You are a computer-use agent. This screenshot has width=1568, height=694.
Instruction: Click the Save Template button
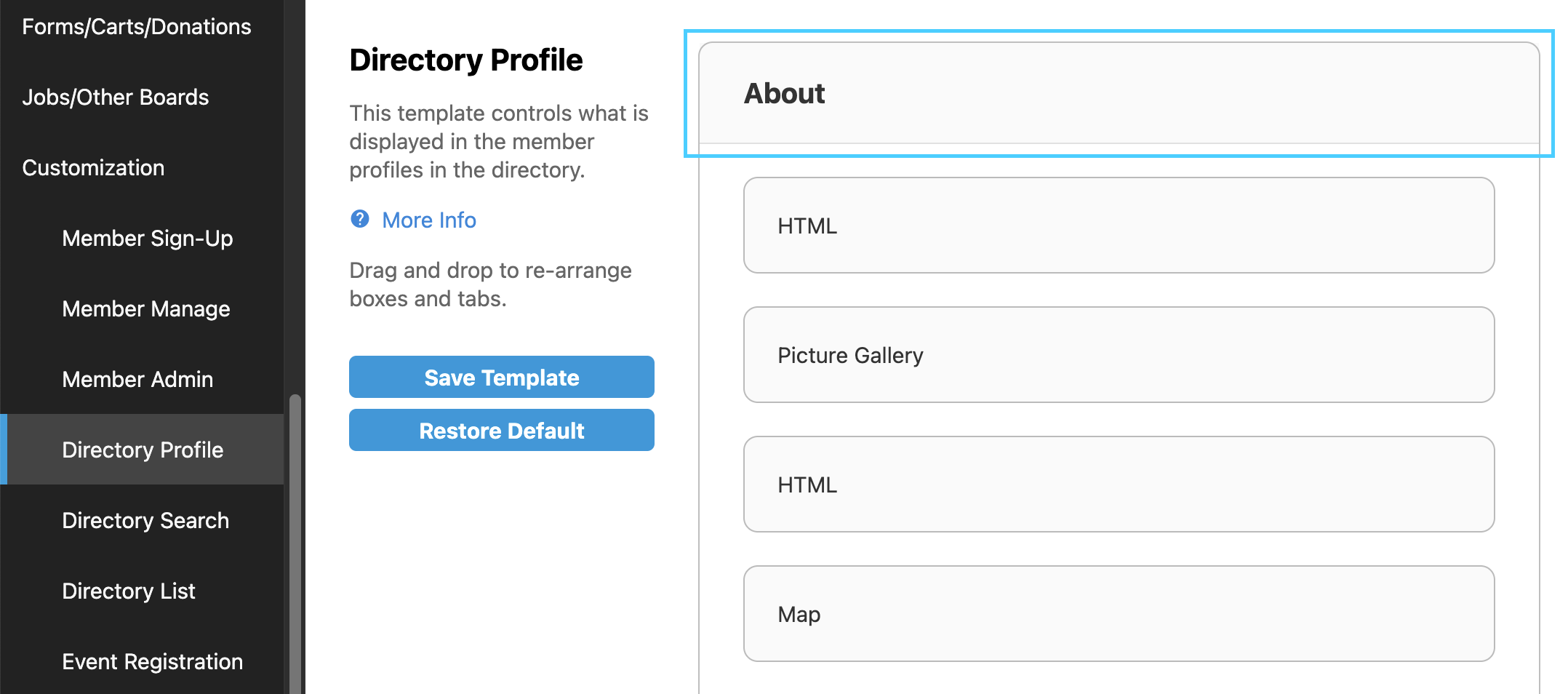501,377
